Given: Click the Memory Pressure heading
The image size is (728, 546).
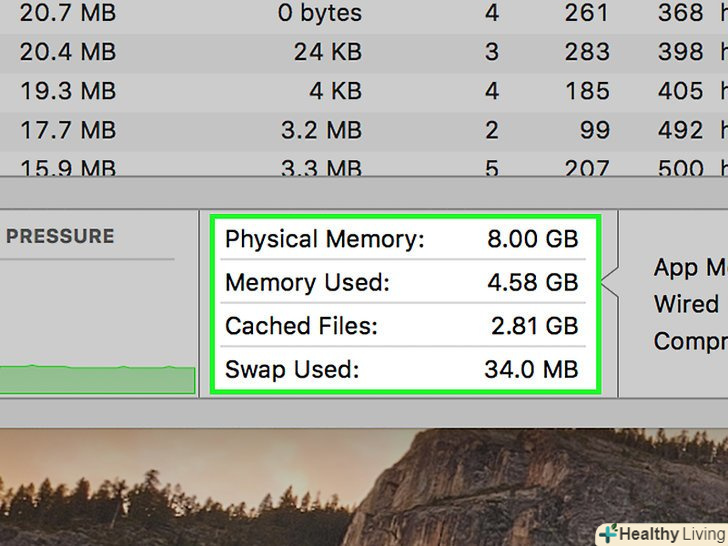Looking at the screenshot, I should (60, 237).
